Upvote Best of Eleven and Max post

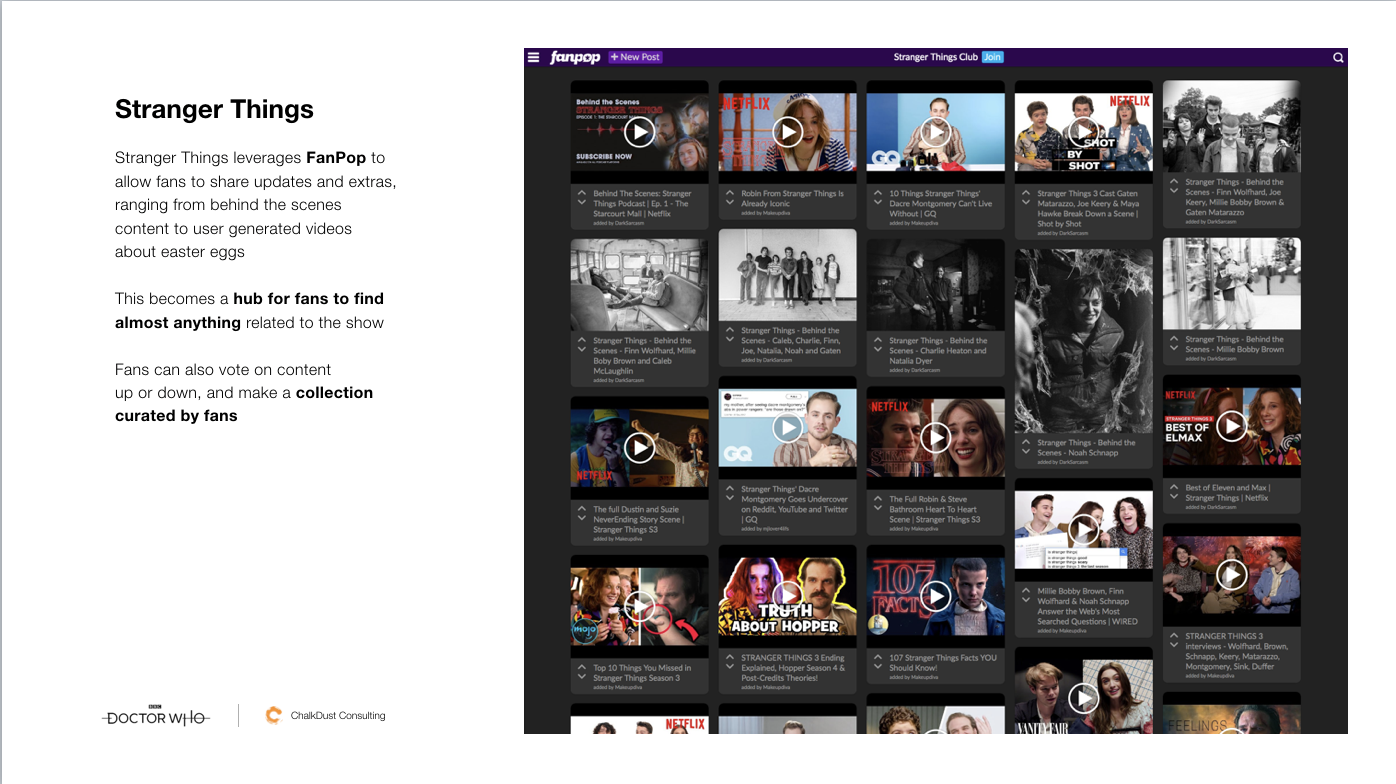[1174, 486]
